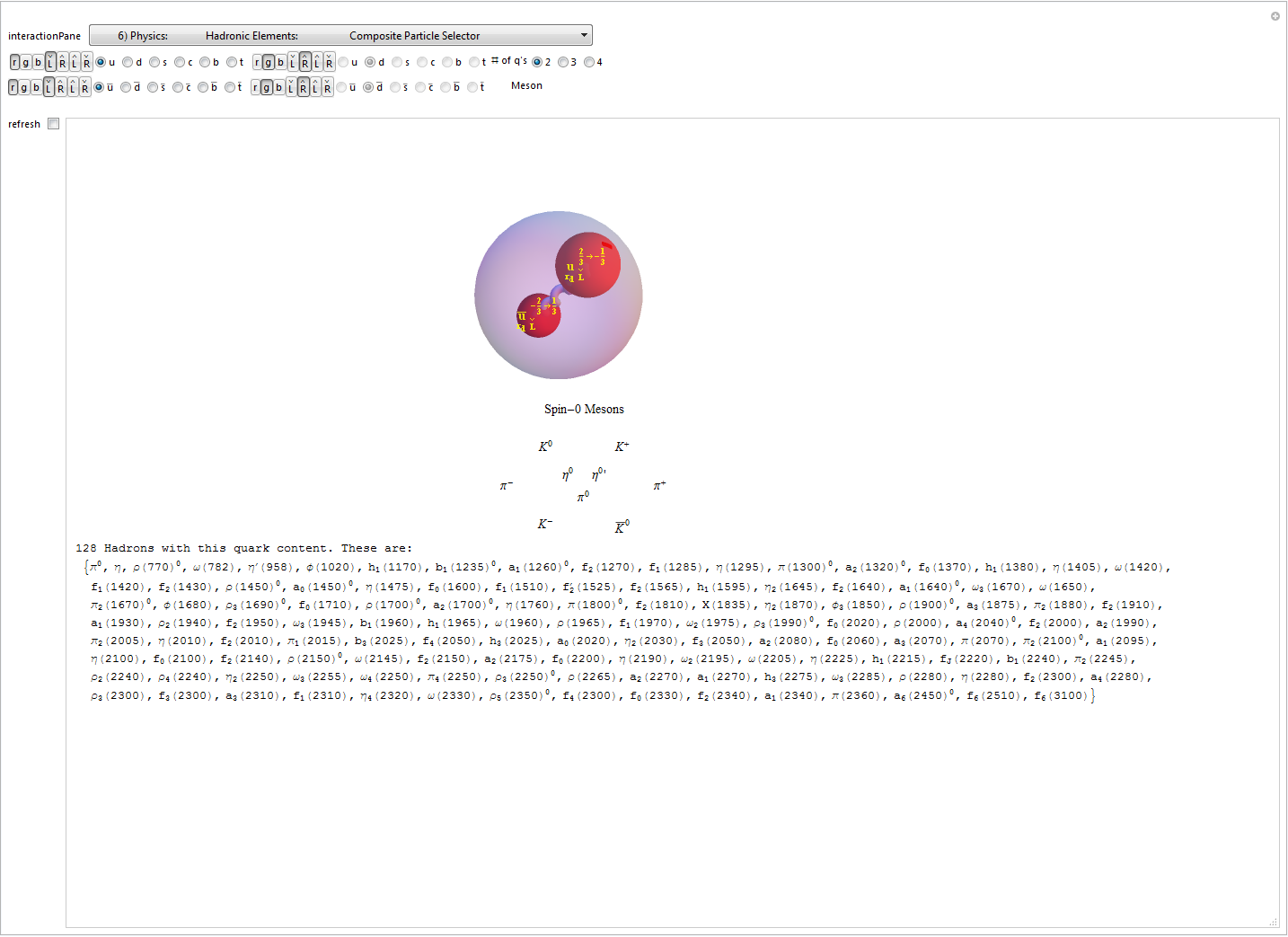1288x937 pixels.
Task: Select strange quark 's' in top-left radio row
Action: [154, 62]
